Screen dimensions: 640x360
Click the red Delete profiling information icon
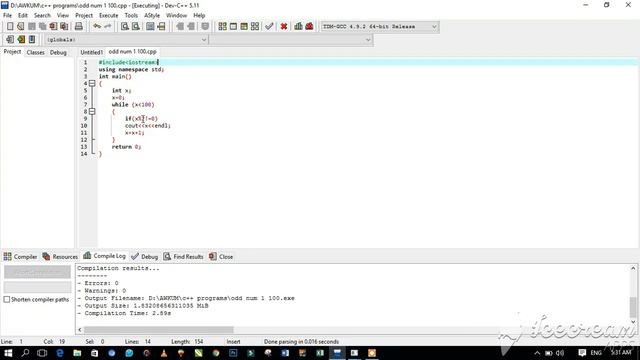pos(309,27)
